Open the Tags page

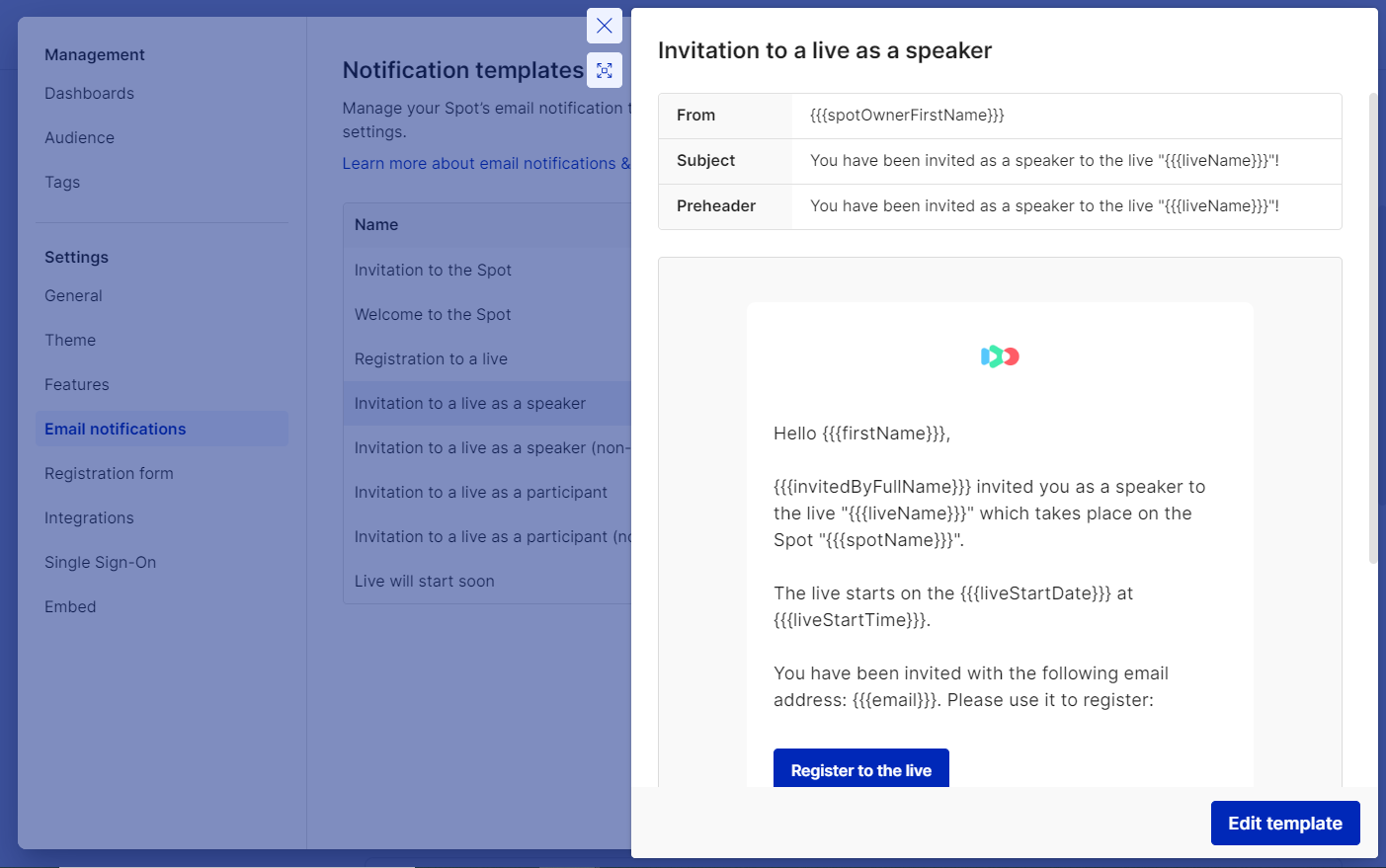click(x=62, y=183)
